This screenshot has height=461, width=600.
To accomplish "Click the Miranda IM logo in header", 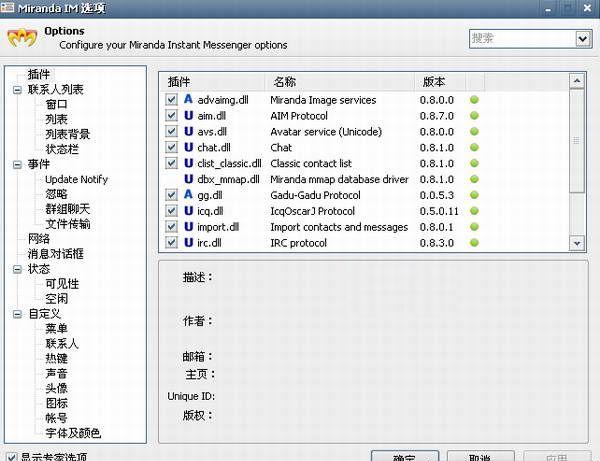I will (22, 38).
